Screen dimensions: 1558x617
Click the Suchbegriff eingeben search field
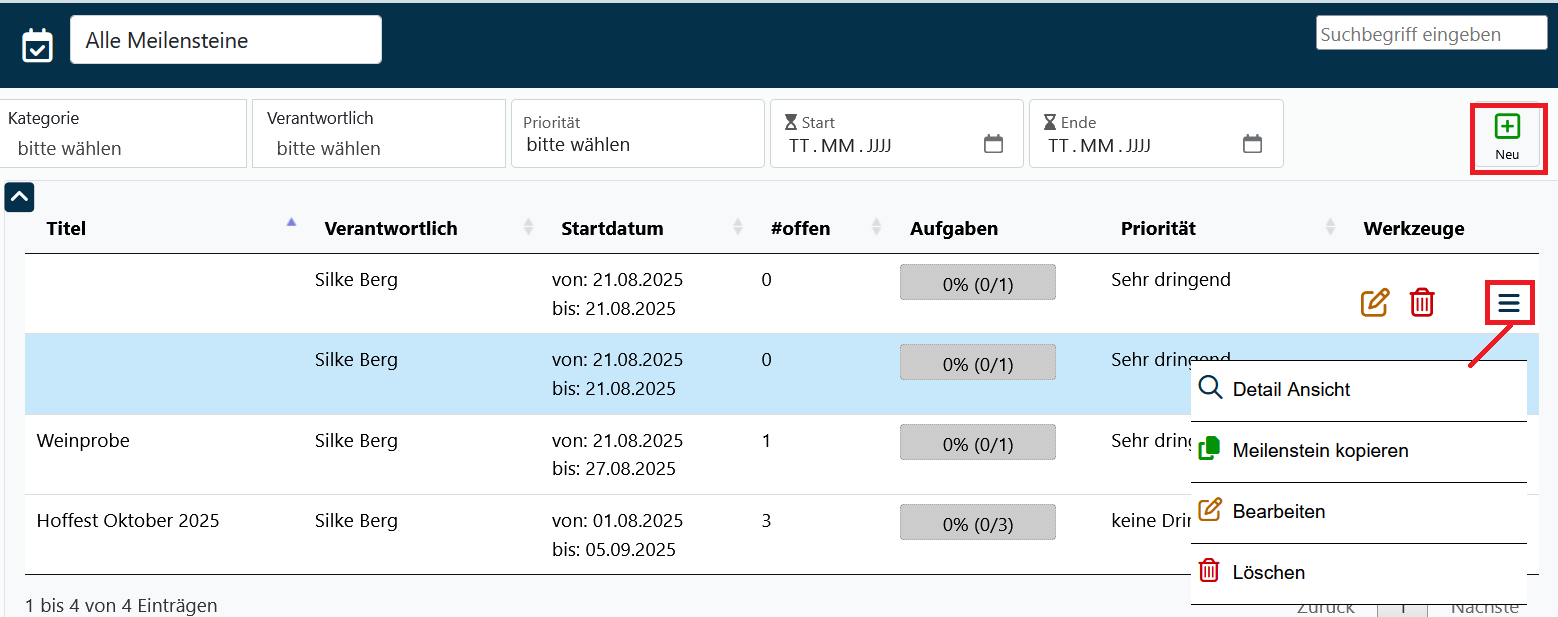pos(1430,34)
